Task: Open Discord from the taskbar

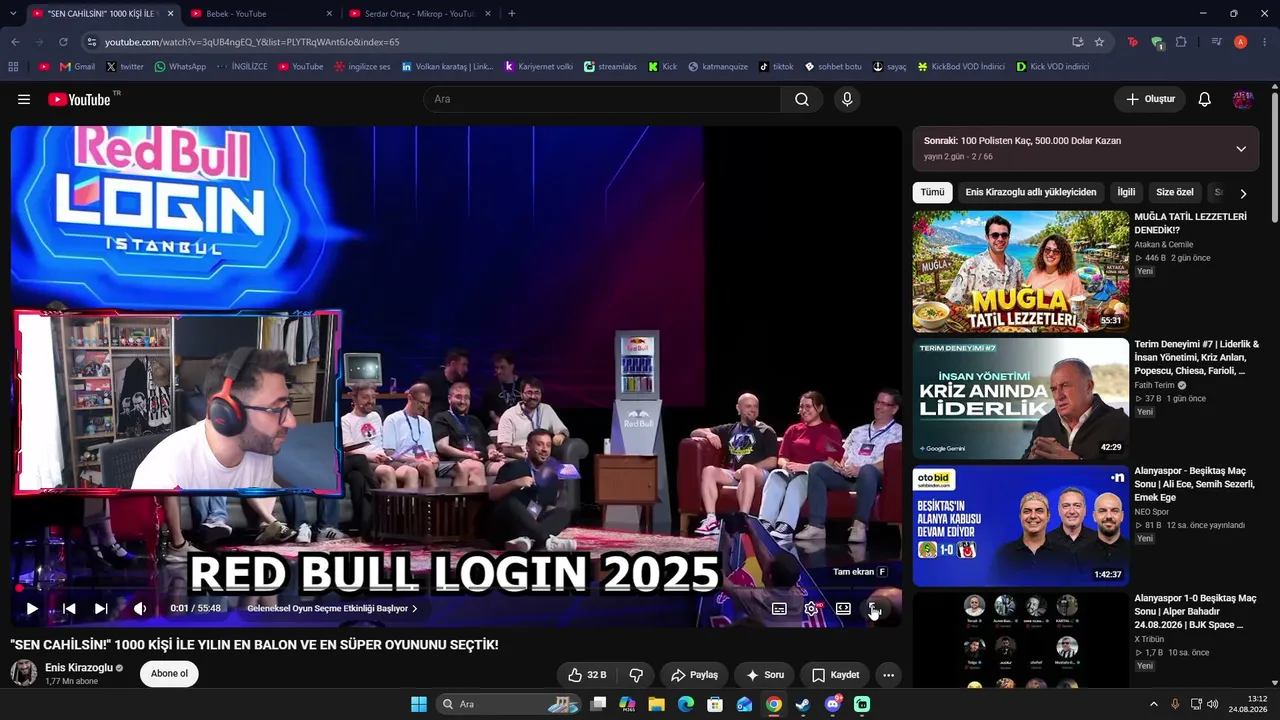Action: (833, 704)
